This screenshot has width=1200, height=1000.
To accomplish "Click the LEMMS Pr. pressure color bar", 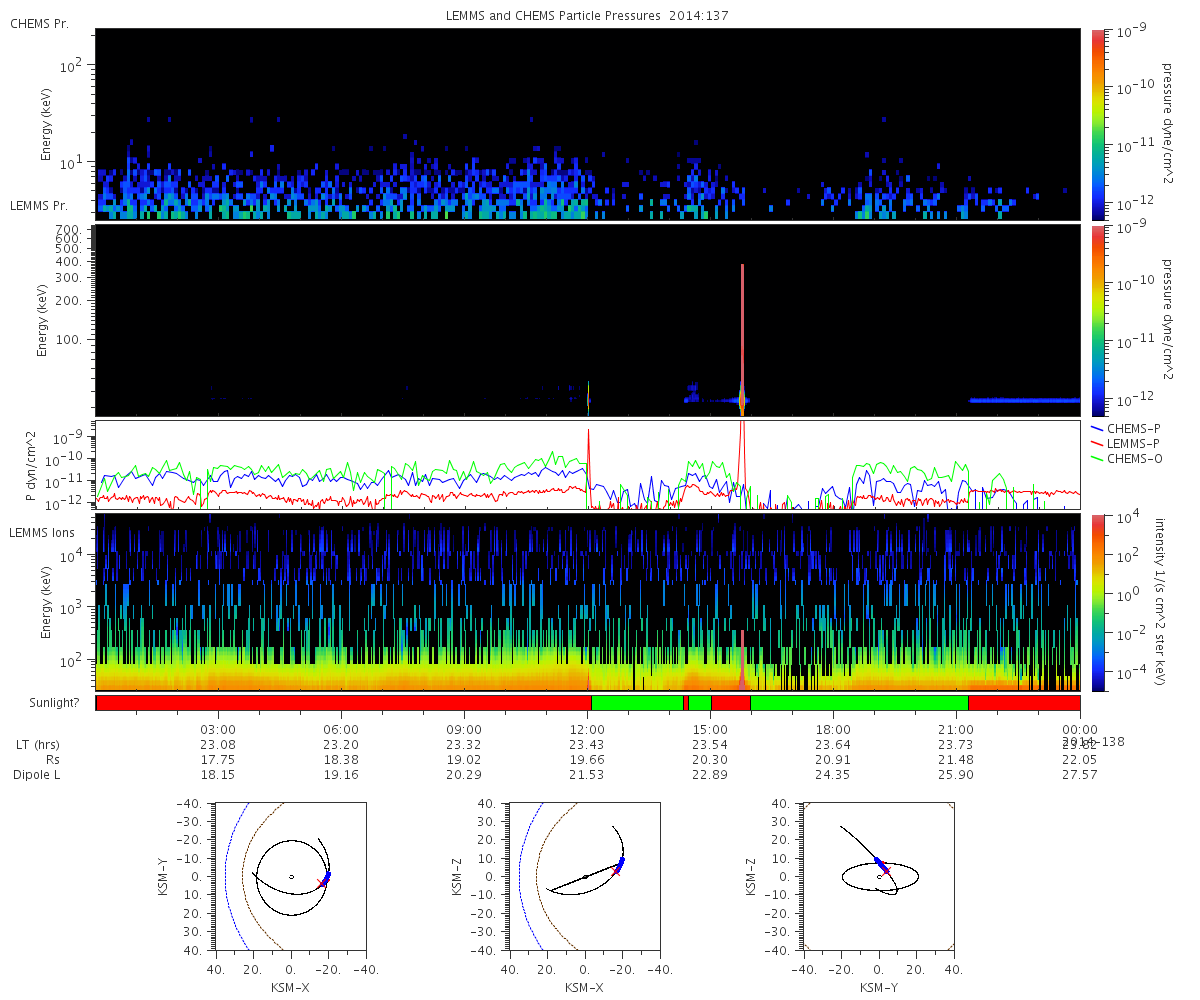I will [1098, 320].
